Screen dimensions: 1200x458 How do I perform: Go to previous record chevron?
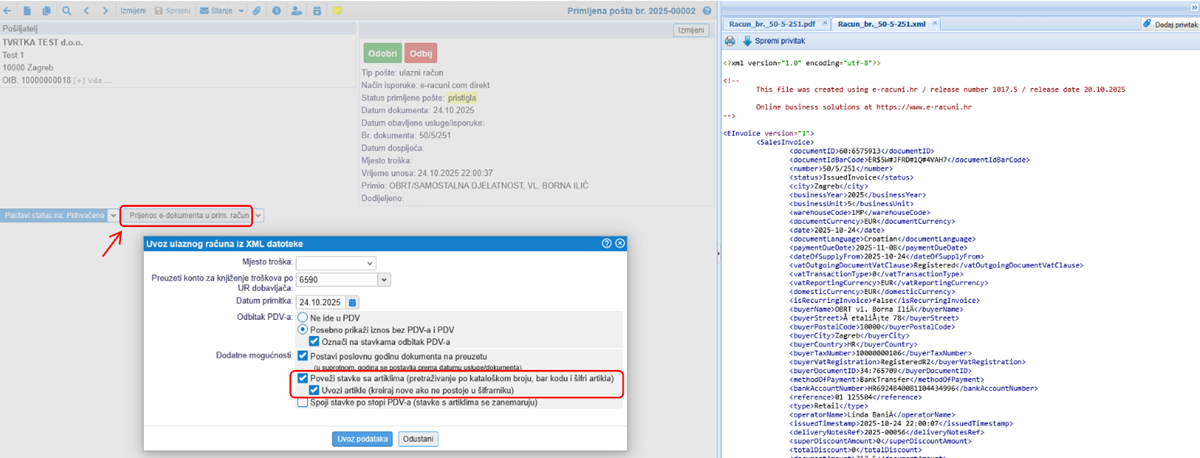87,10
